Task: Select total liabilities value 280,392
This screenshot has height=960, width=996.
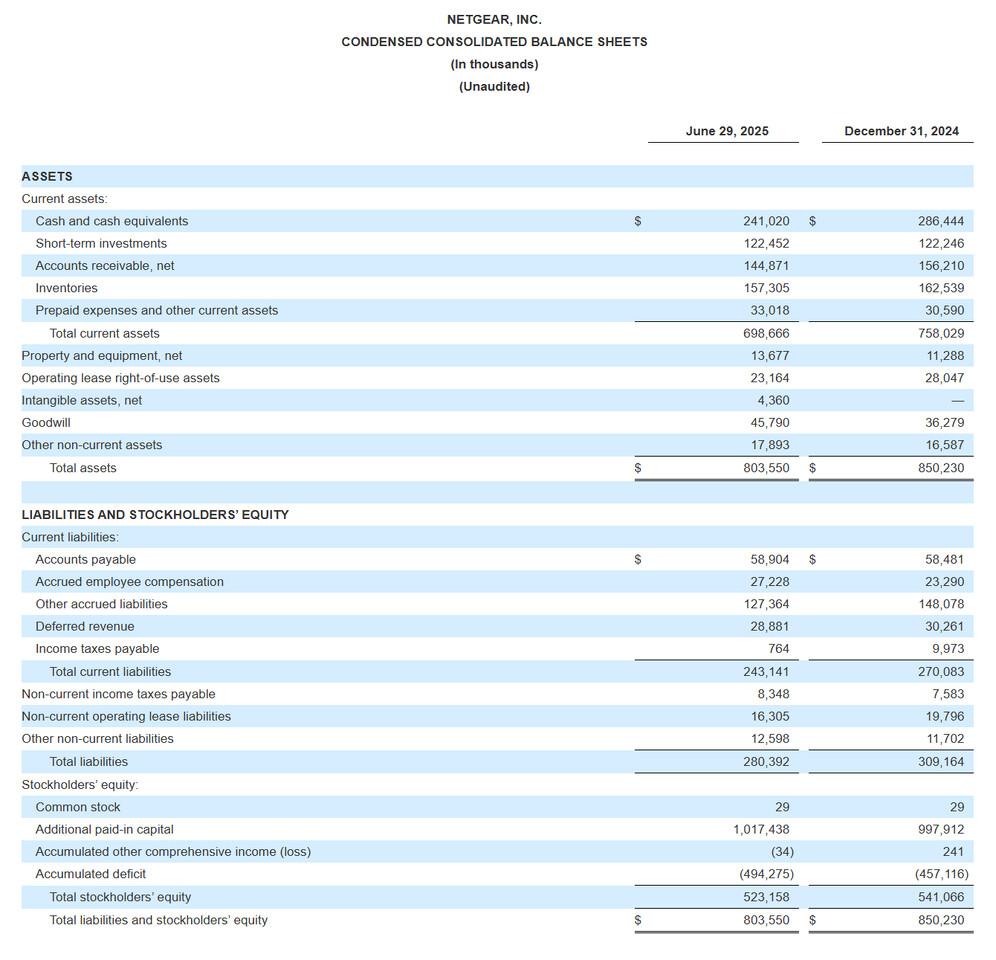Action: (766, 762)
